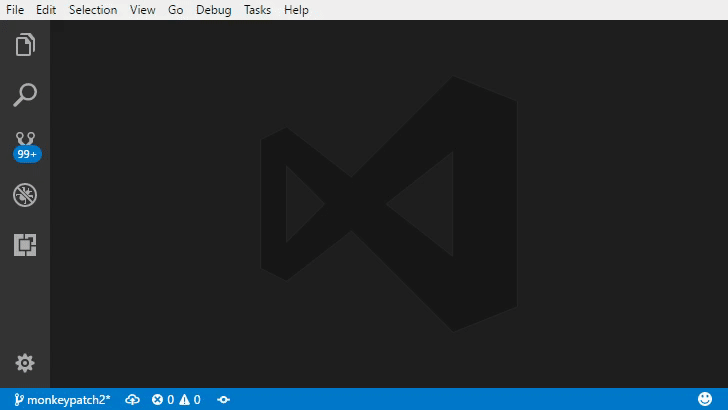Open the Explorer files view

pyautogui.click(x=25, y=45)
